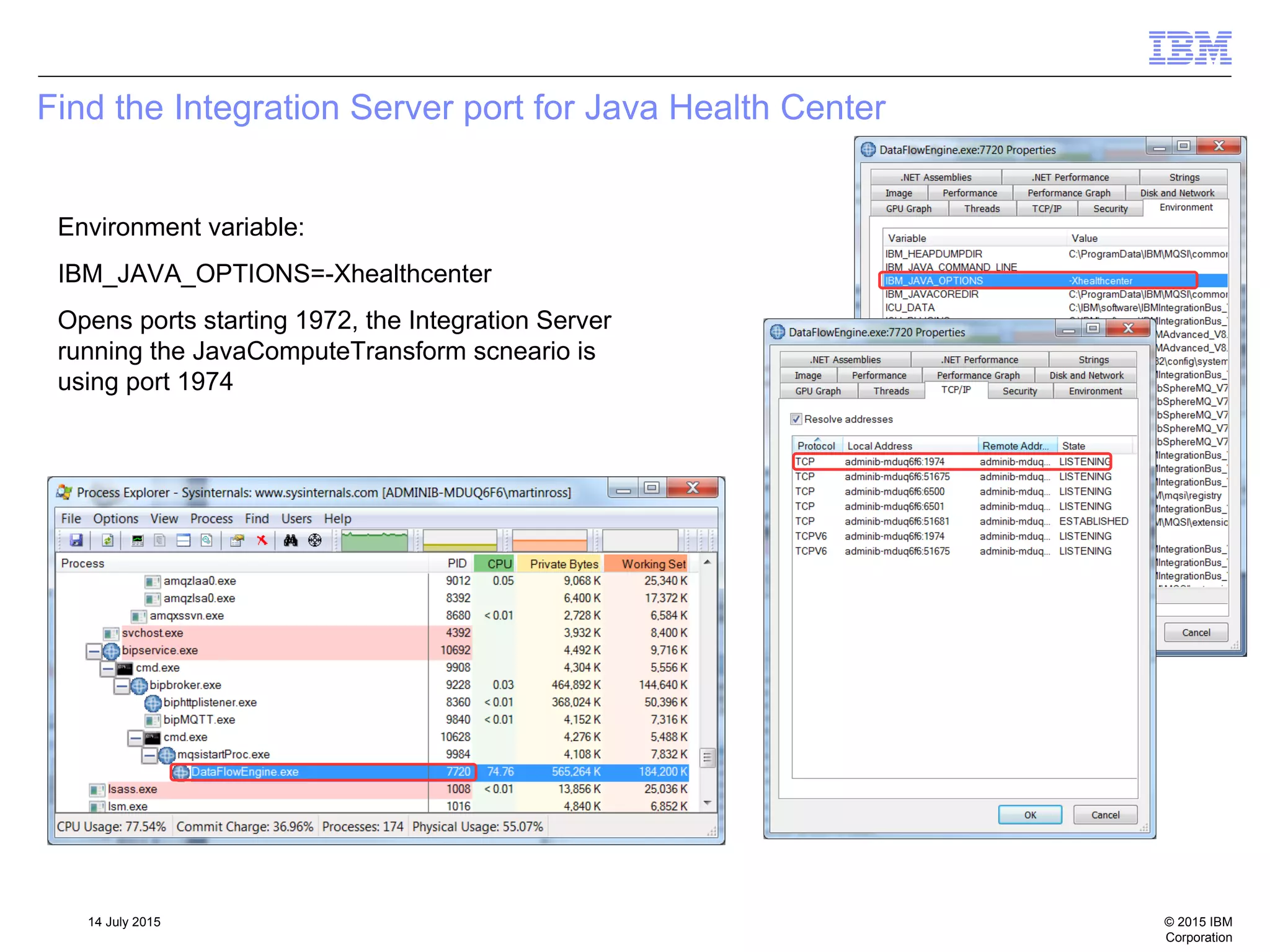The image size is (1270, 952).
Task: Open the Options menu
Action: 116,518
